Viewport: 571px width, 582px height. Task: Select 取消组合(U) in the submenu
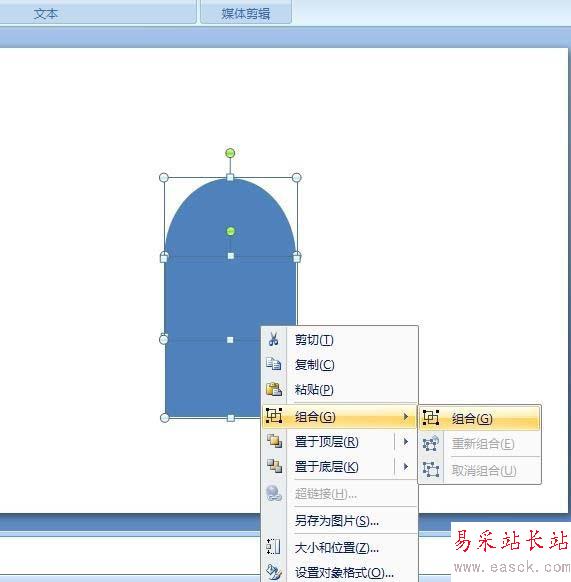(x=479, y=471)
